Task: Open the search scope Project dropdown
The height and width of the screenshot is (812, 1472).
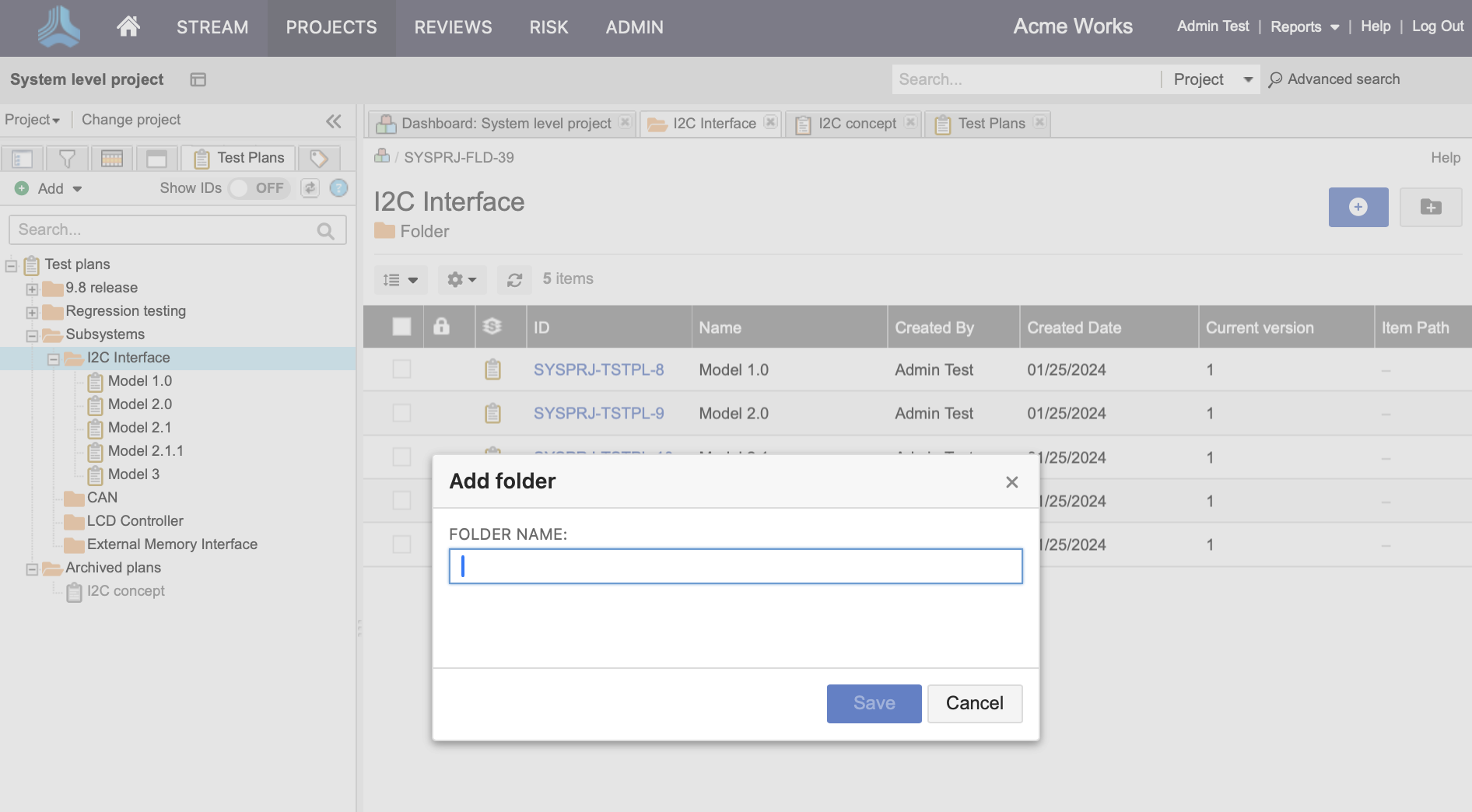Action: click(x=1212, y=79)
